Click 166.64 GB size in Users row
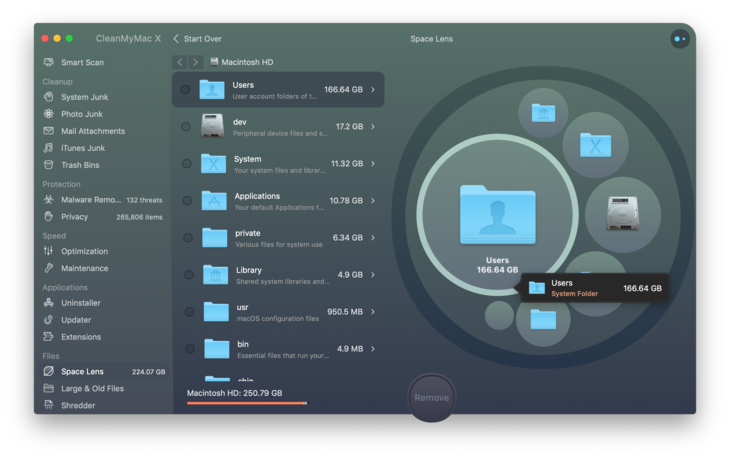Screen dimensions: 730x459 click(343, 89)
